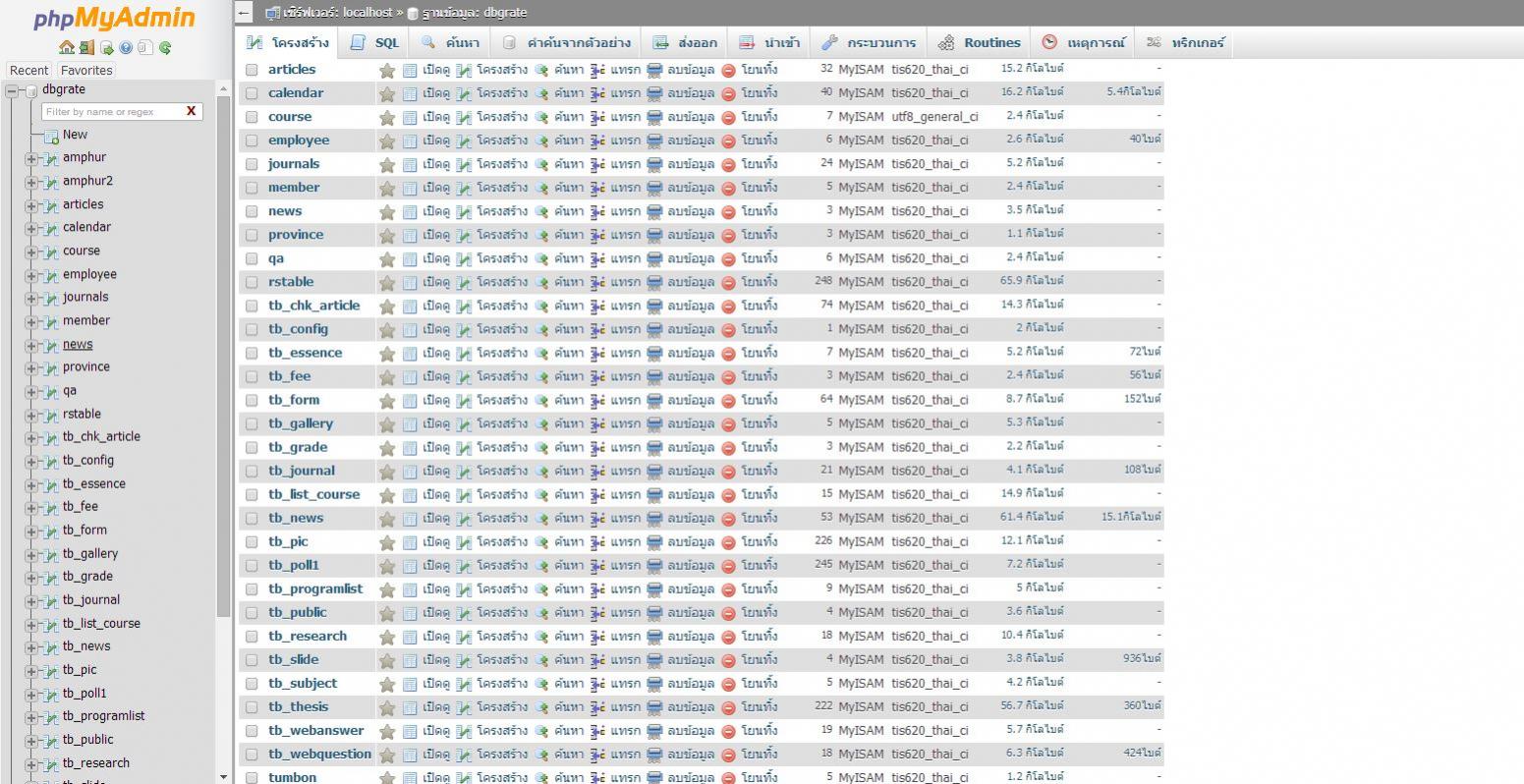Click New table icon in navigation tree

tap(51, 136)
